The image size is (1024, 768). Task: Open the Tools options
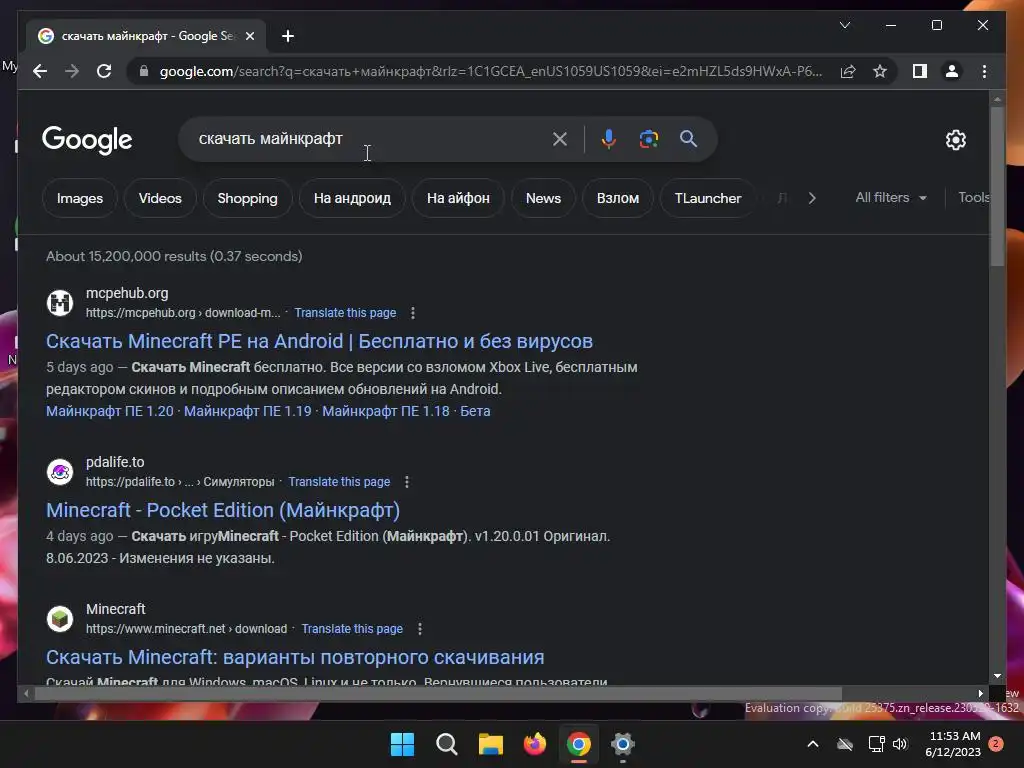click(x=973, y=197)
